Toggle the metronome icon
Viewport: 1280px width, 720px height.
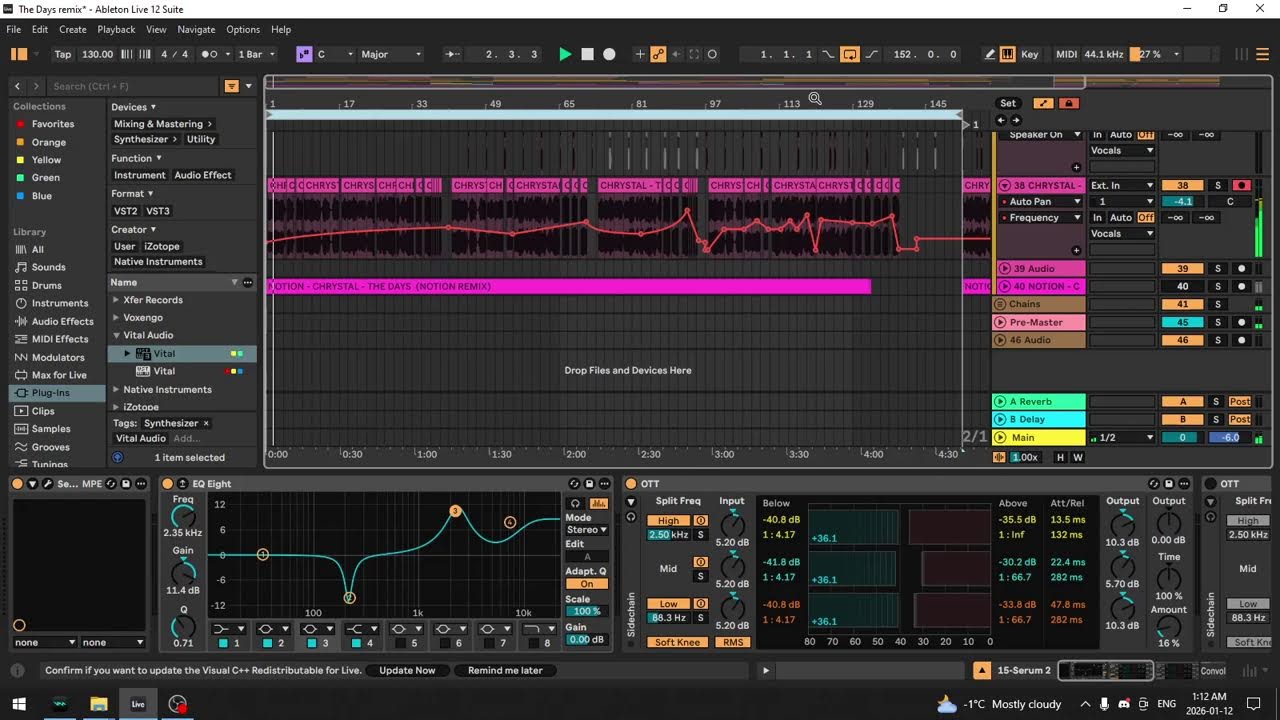tap(209, 54)
